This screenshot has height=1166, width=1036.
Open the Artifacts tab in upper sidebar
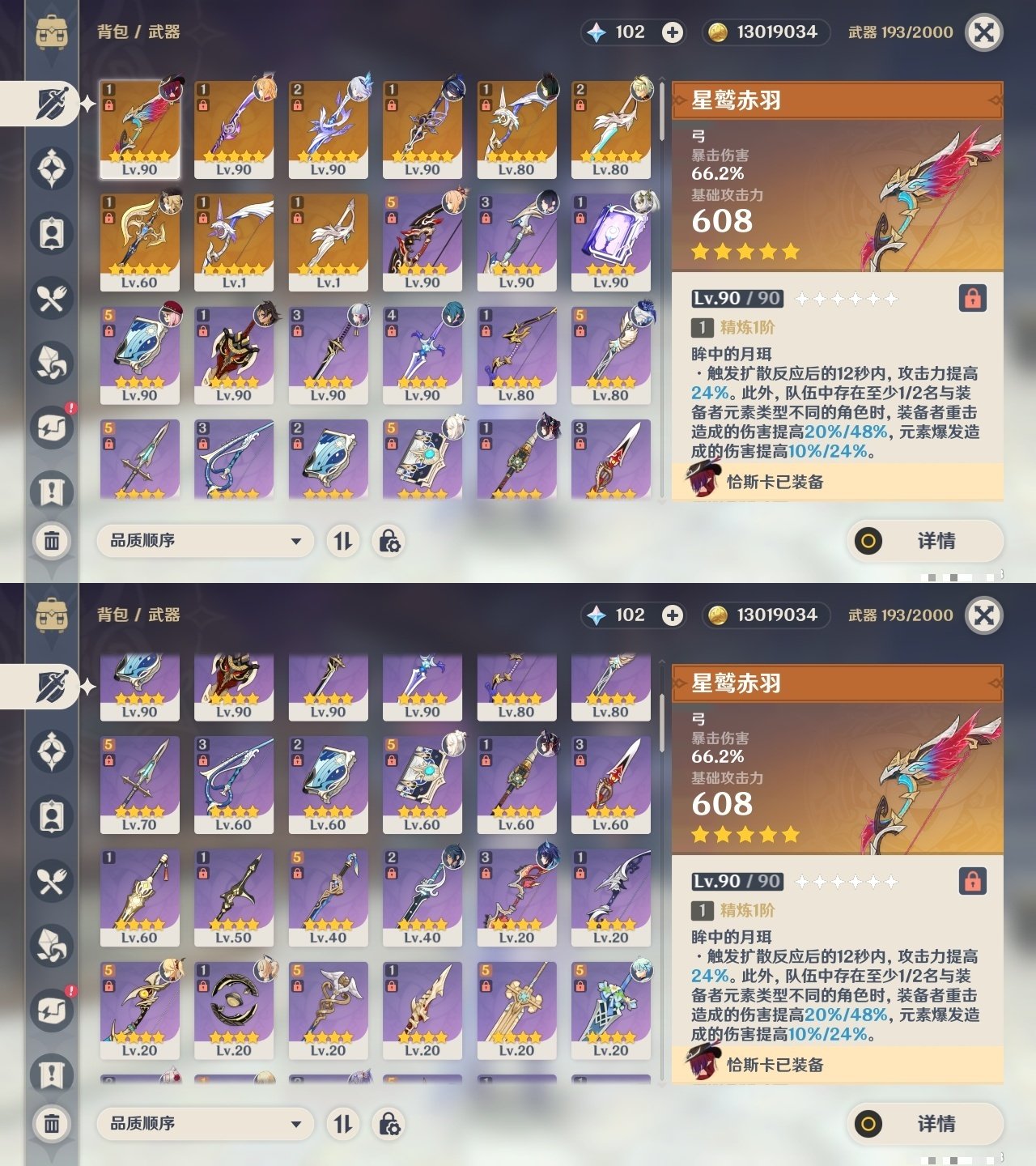52,168
